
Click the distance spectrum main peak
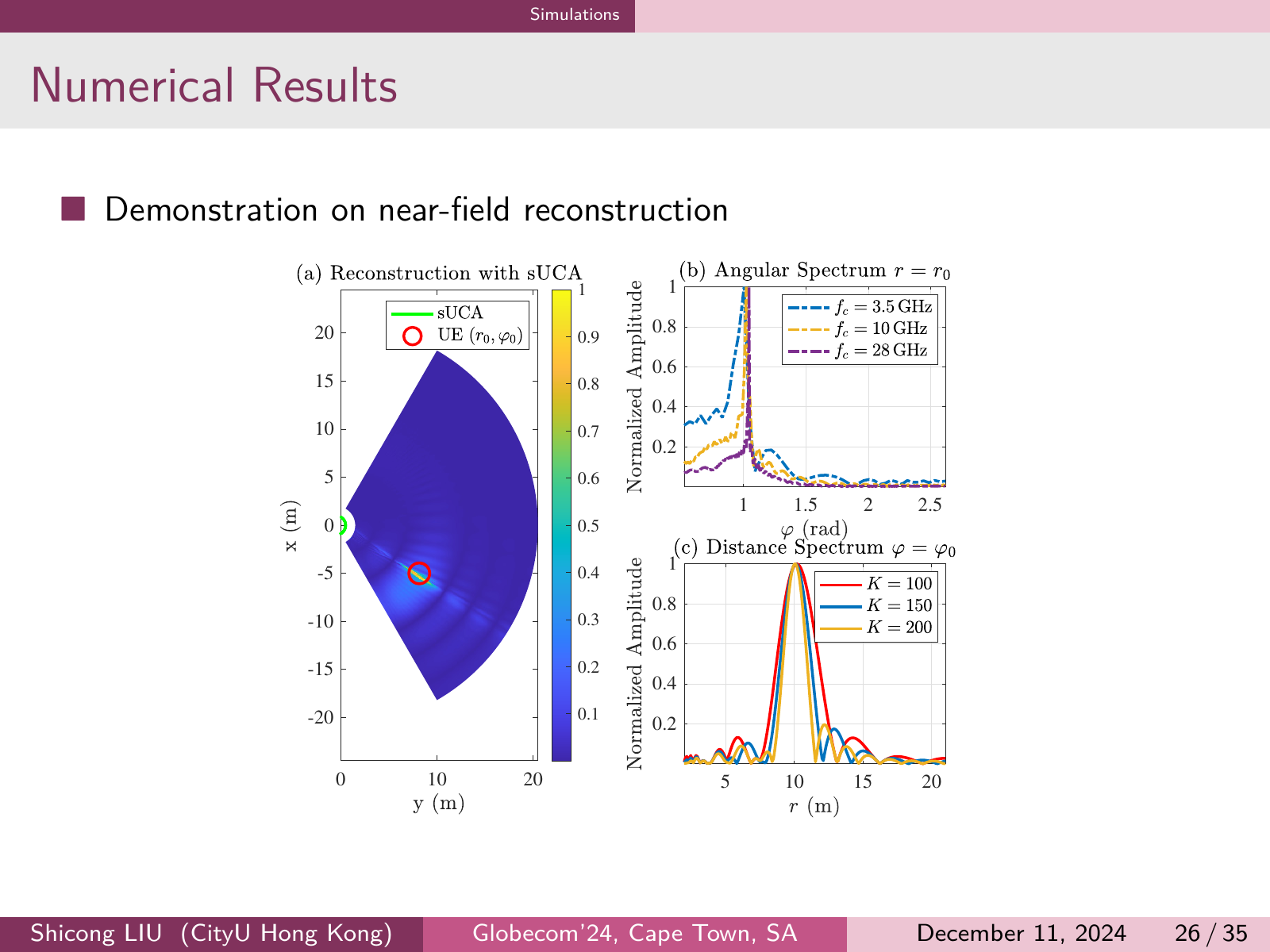795,565
